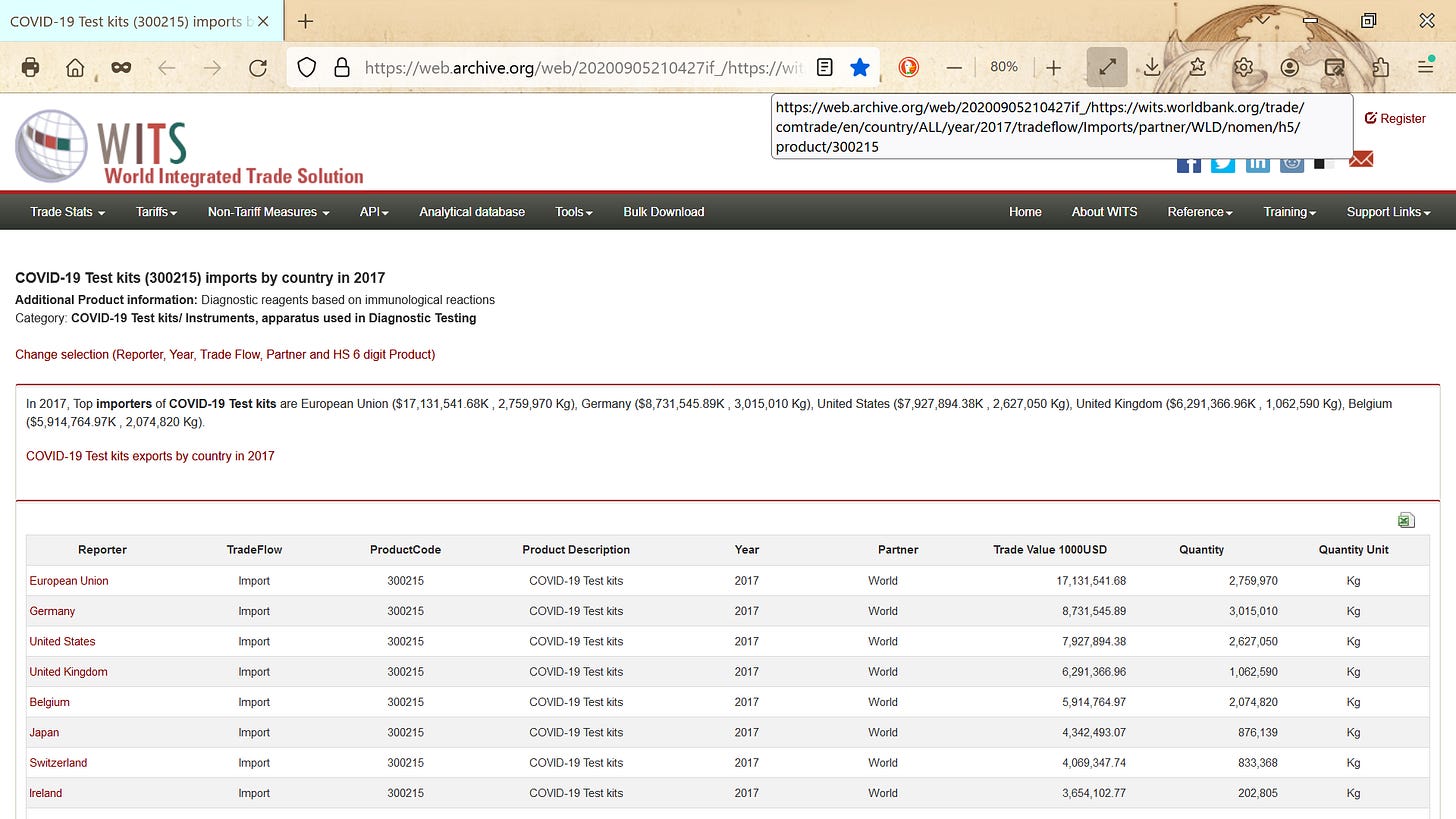Open Analytical database menu item
1456x819 pixels.
(x=472, y=212)
